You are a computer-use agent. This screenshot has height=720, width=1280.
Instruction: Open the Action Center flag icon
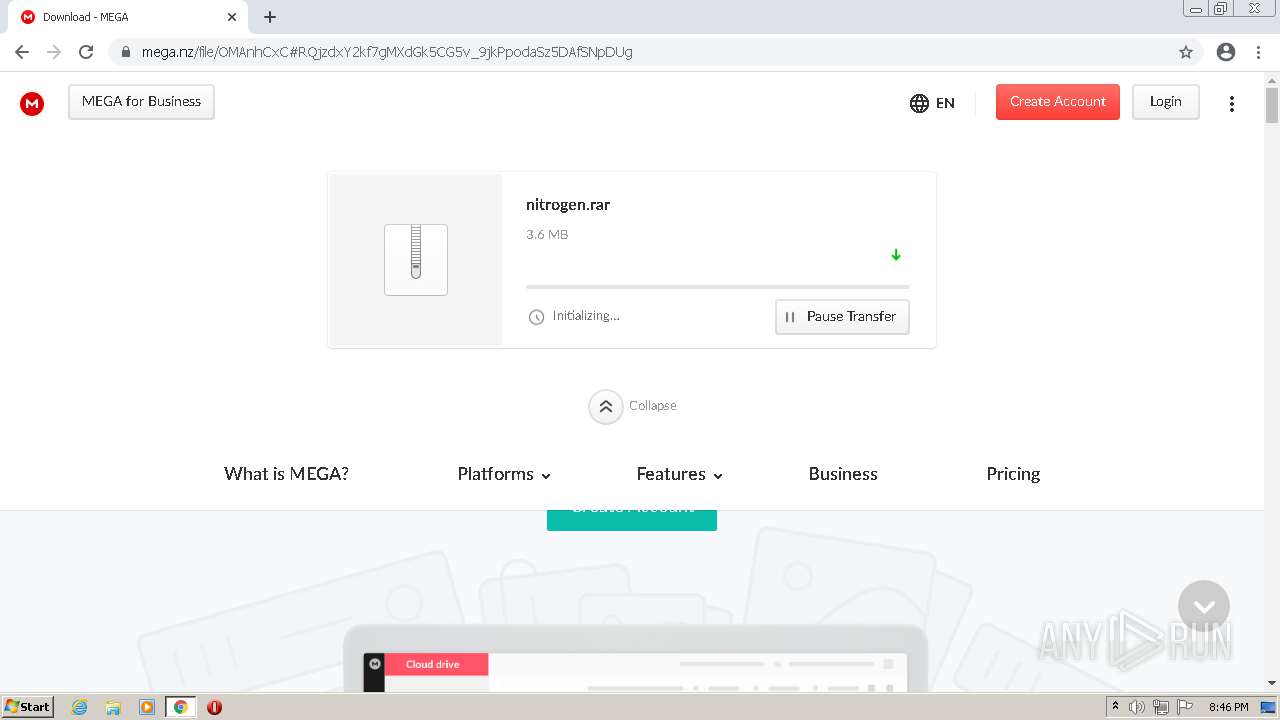(1185, 707)
